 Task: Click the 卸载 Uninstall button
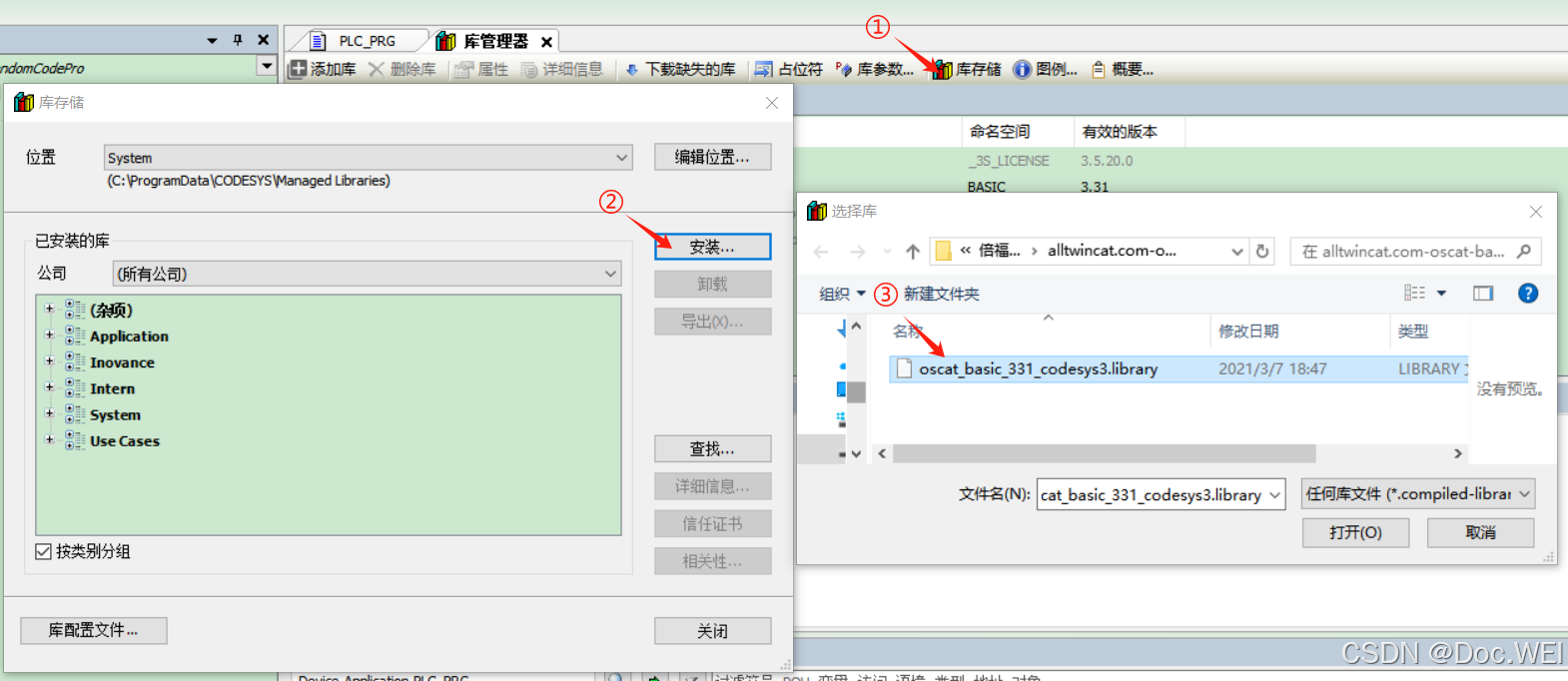click(713, 284)
